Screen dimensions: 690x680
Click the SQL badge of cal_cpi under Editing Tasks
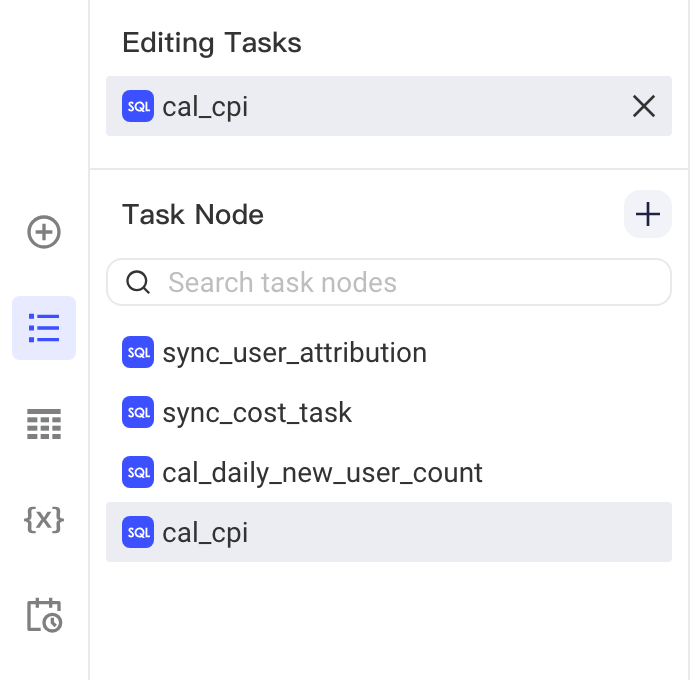138,106
